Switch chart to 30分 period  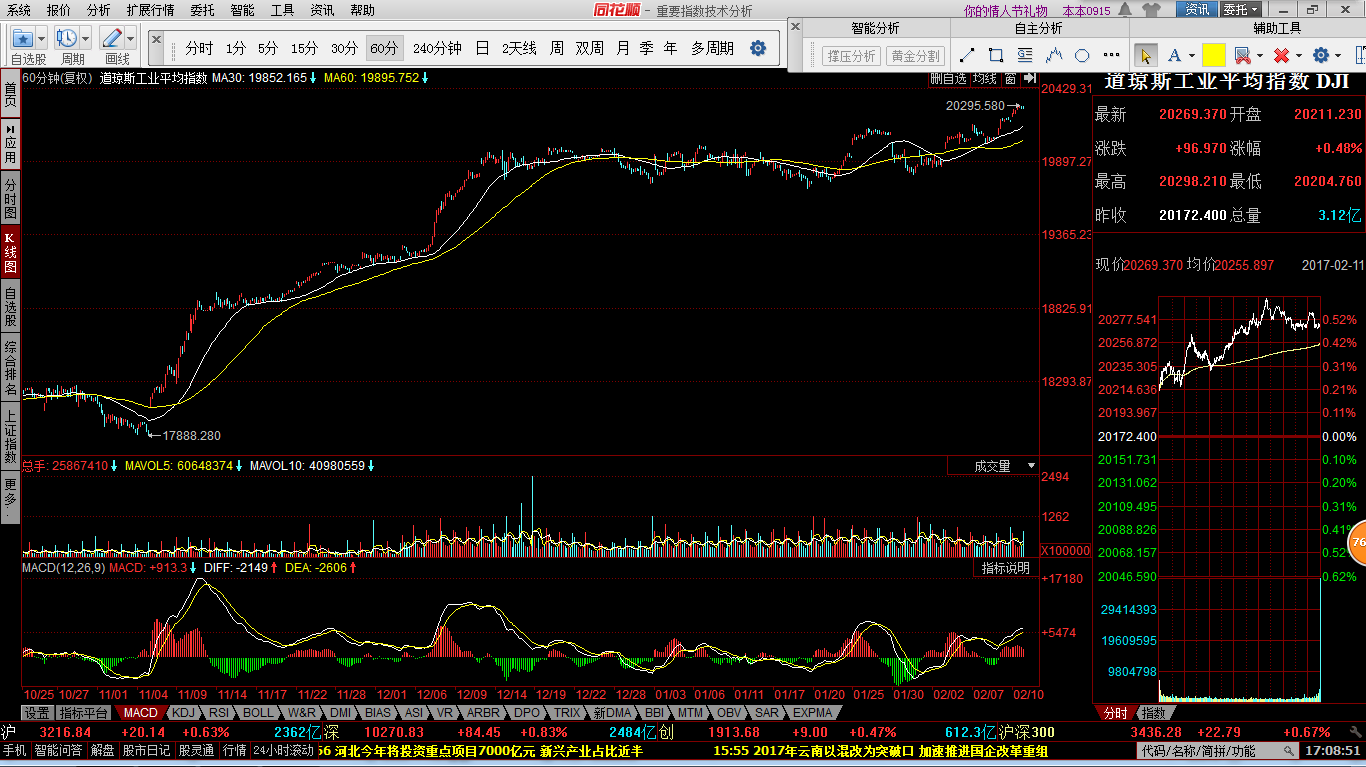click(x=344, y=48)
